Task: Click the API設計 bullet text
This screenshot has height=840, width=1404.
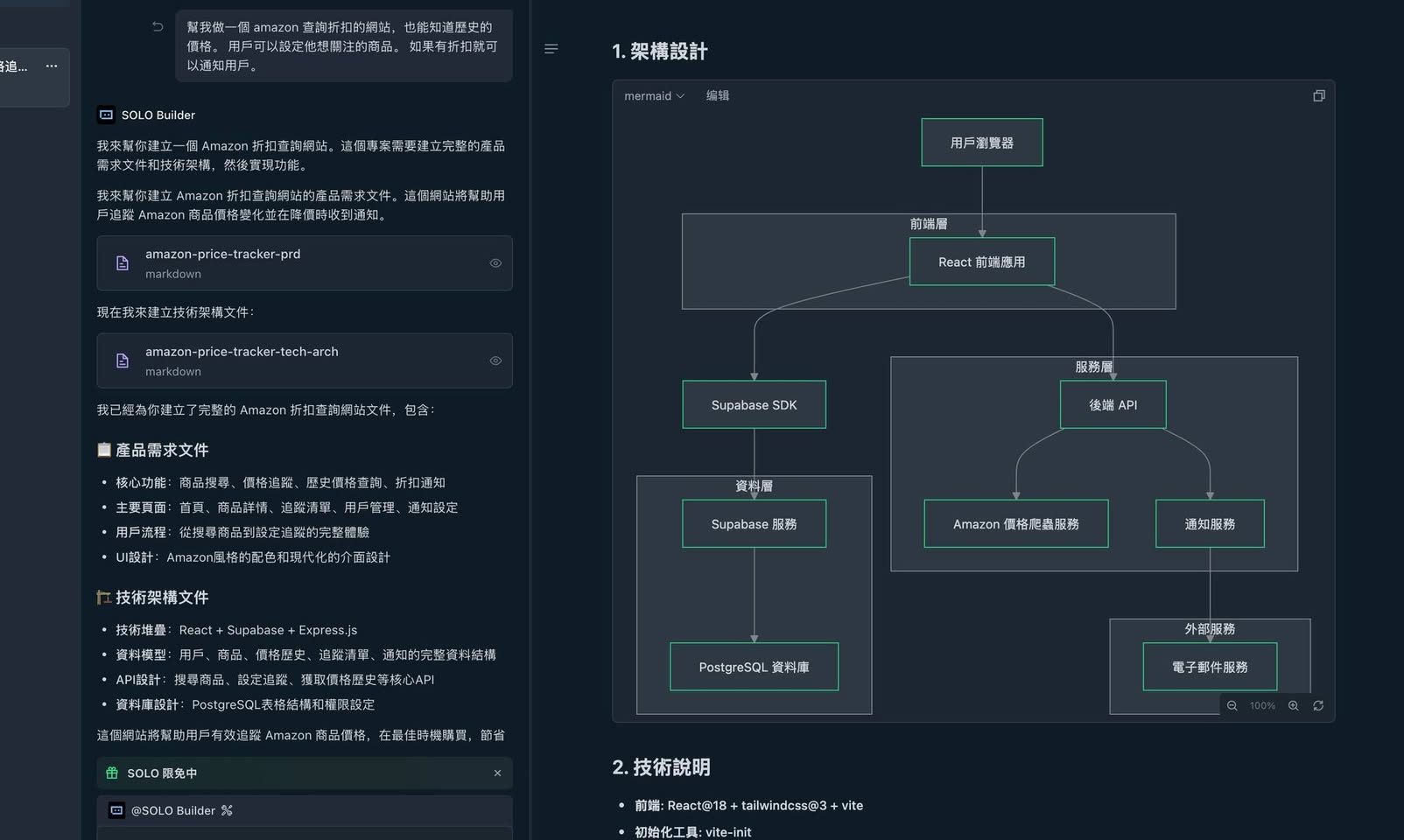Action: [275, 680]
